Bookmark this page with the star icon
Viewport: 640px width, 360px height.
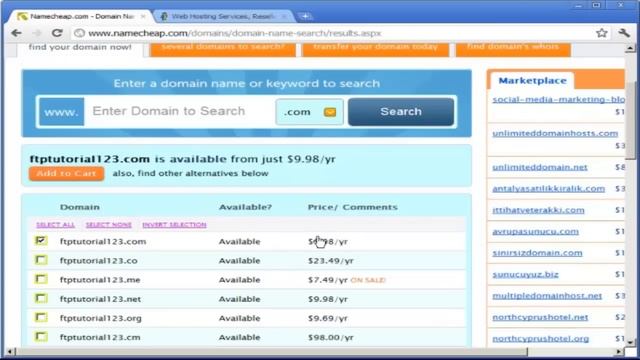click(x=602, y=33)
